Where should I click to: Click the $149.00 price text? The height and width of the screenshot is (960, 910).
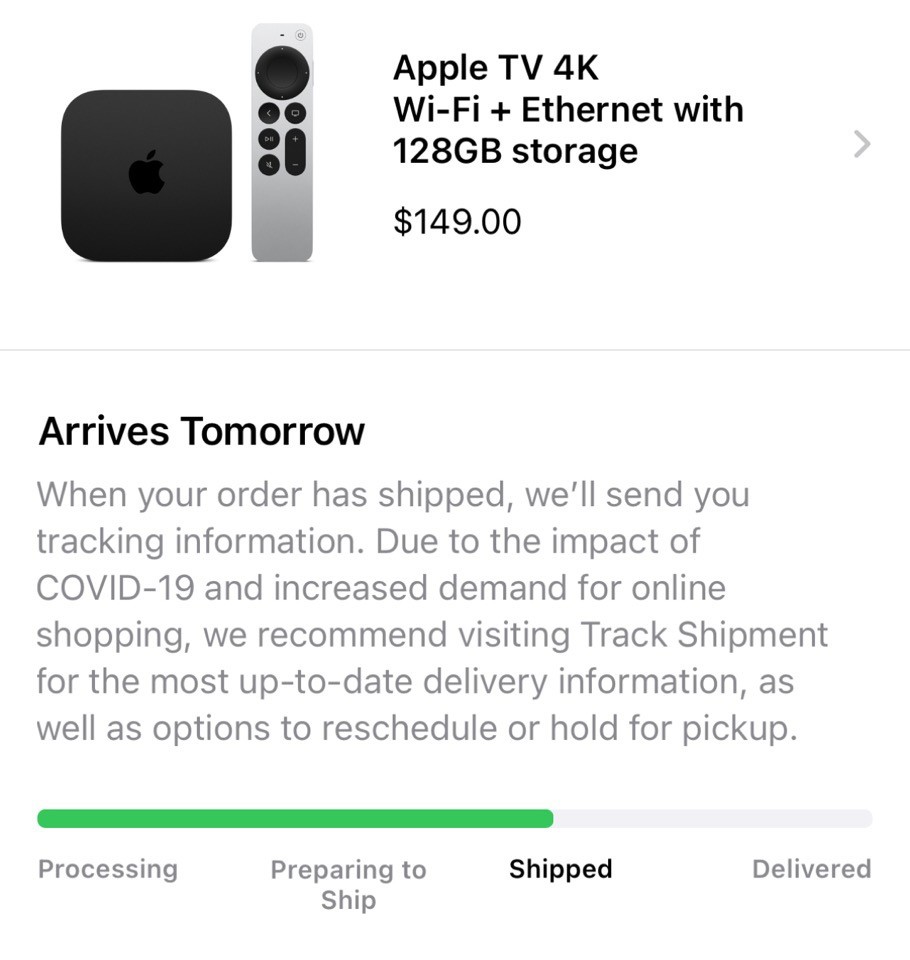click(x=457, y=221)
